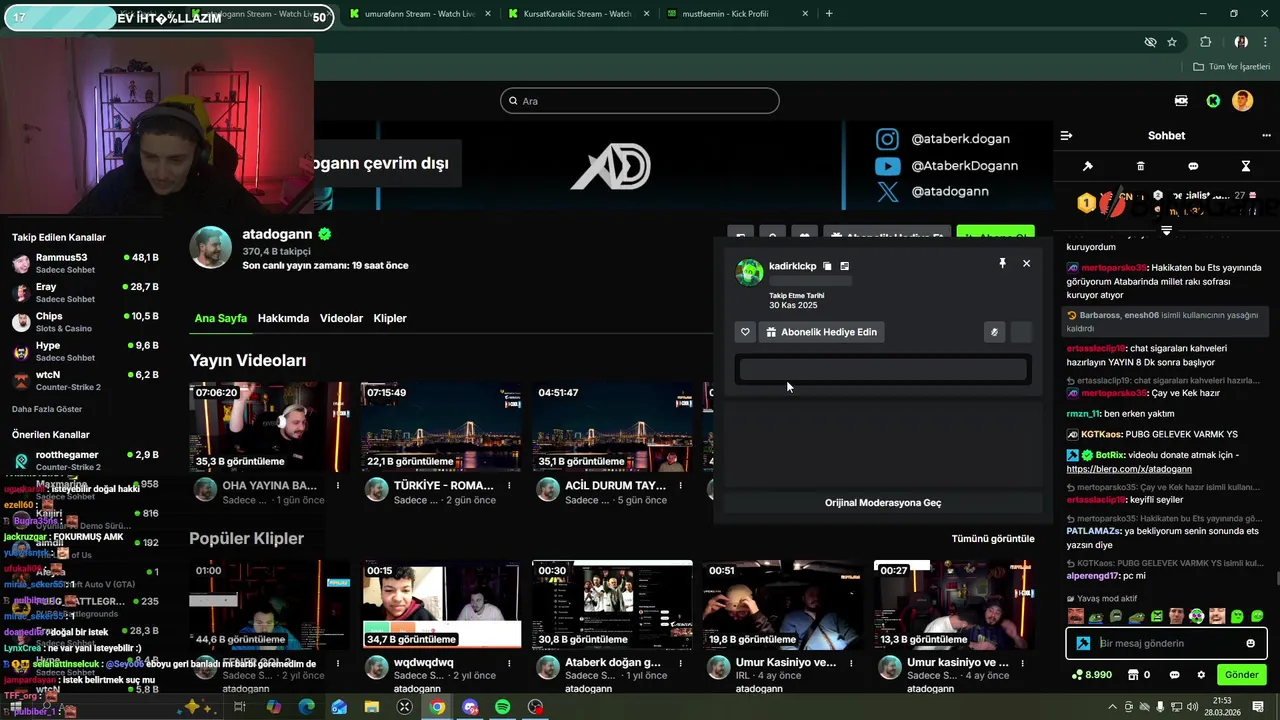Open the OHA YAYINA BA... video thumbnail
1280x720 pixels.
click(x=270, y=427)
